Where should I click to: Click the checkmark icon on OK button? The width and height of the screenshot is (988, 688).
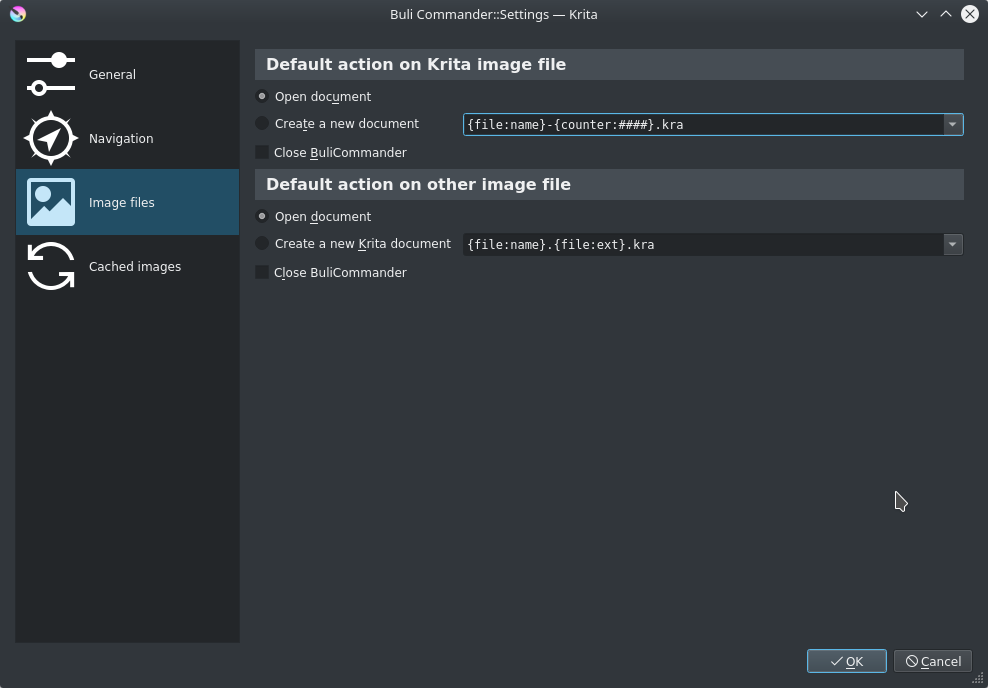(836, 661)
